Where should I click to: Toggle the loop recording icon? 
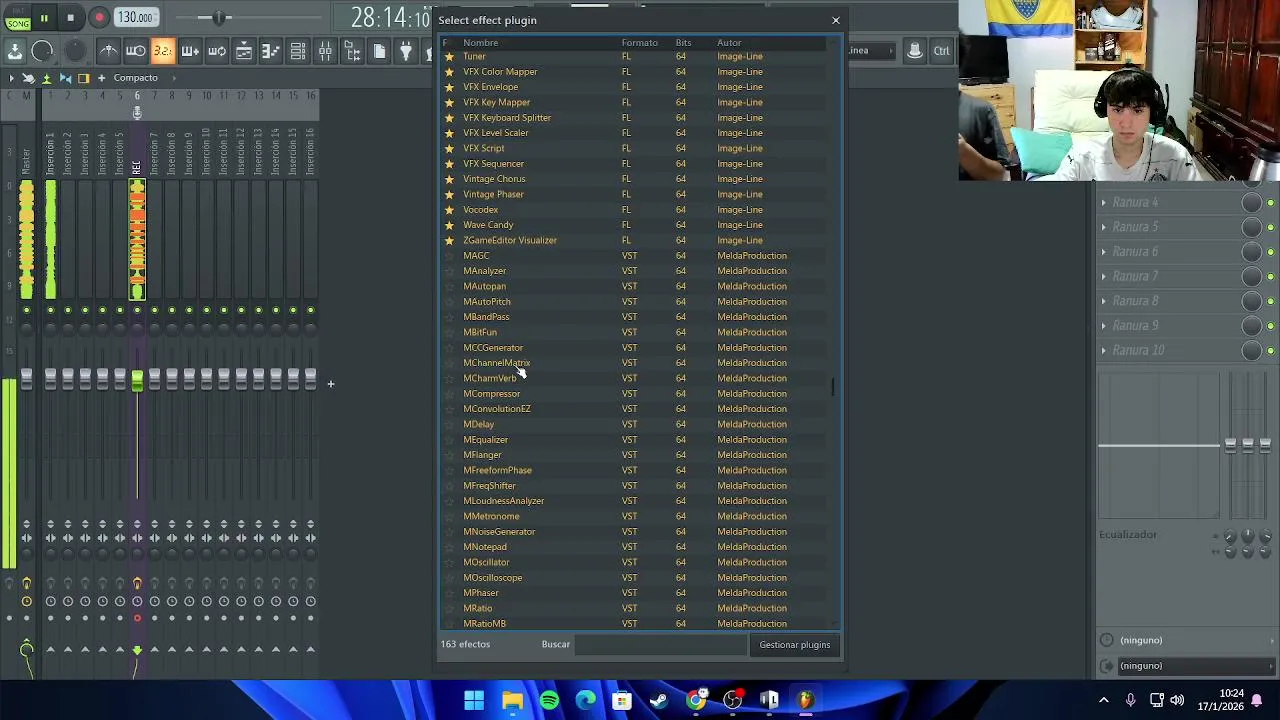[216, 51]
